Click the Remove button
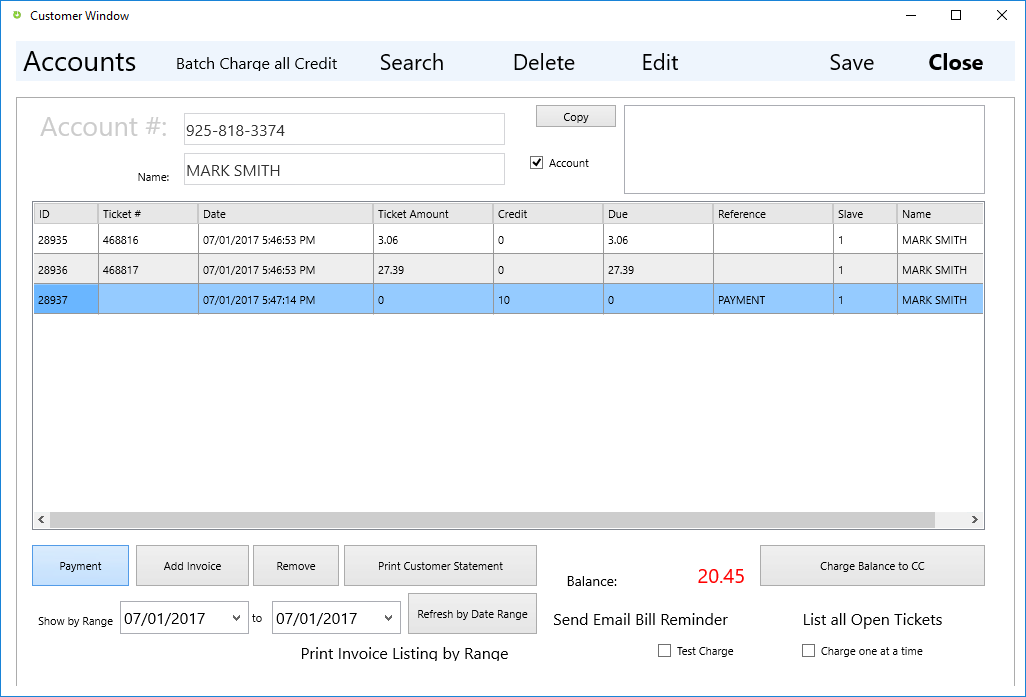The image size is (1026, 697). (x=296, y=565)
